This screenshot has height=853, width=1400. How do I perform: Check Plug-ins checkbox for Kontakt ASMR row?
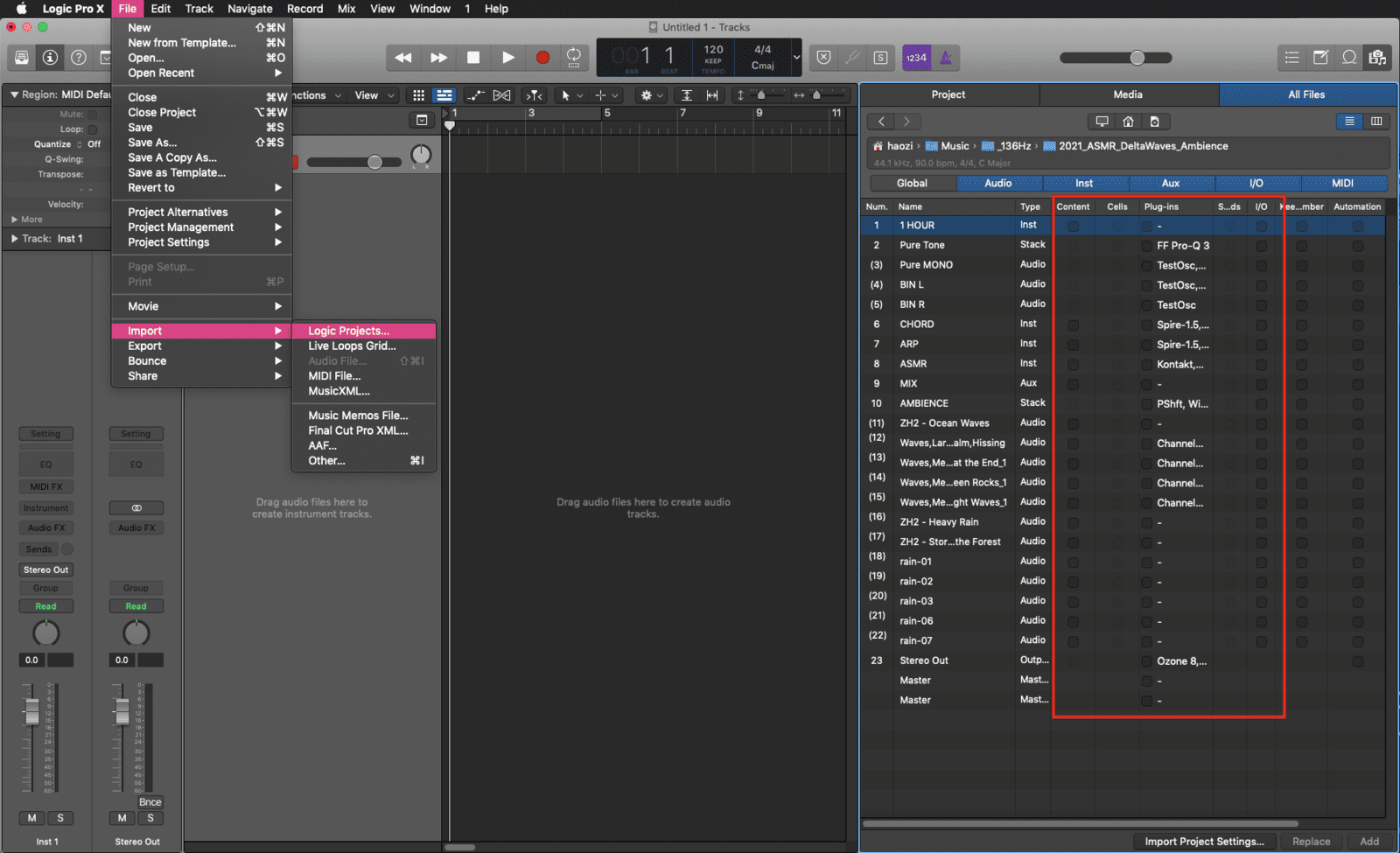1146,365
